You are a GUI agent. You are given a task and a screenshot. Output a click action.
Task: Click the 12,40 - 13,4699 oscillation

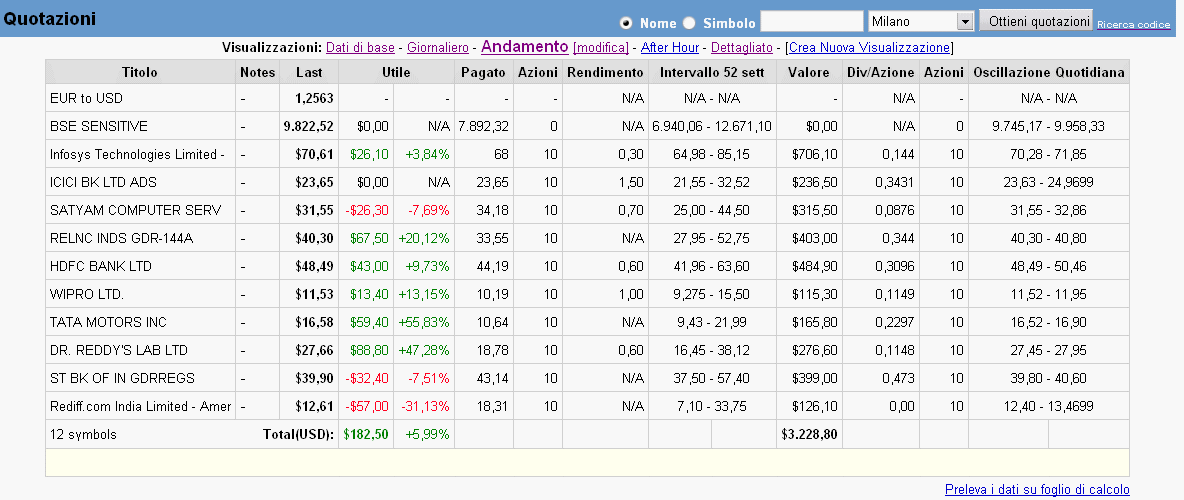[1049, 406]
